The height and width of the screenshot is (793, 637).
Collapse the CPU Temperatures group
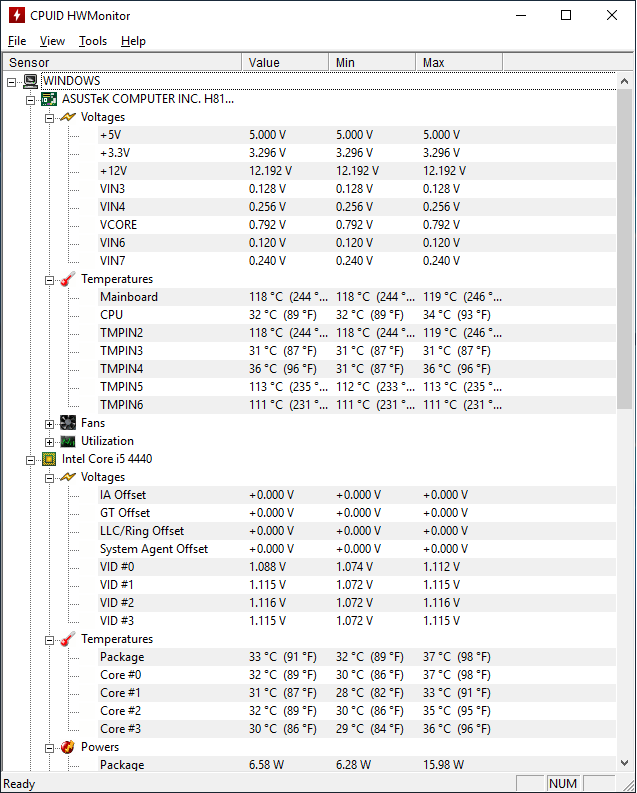(49, 640)
